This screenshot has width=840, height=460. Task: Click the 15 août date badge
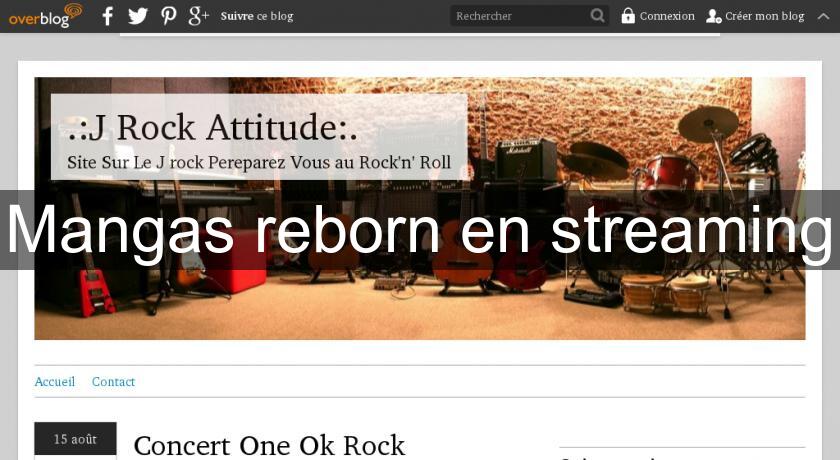coord(76,439)
